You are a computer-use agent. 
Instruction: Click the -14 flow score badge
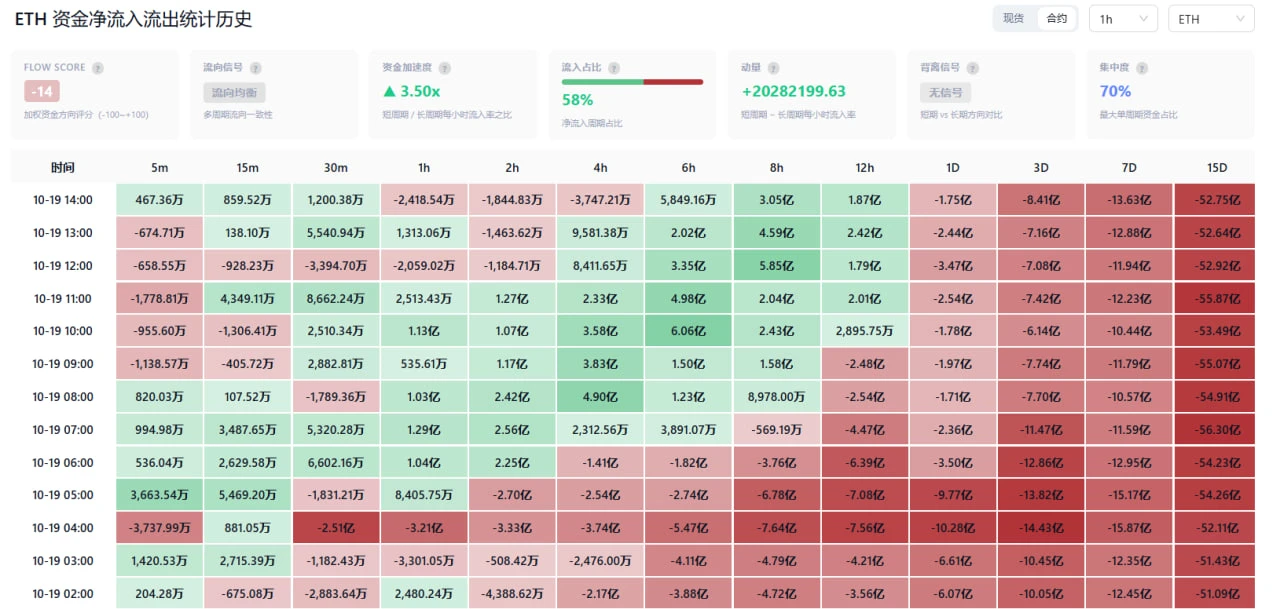pos(42,92)
